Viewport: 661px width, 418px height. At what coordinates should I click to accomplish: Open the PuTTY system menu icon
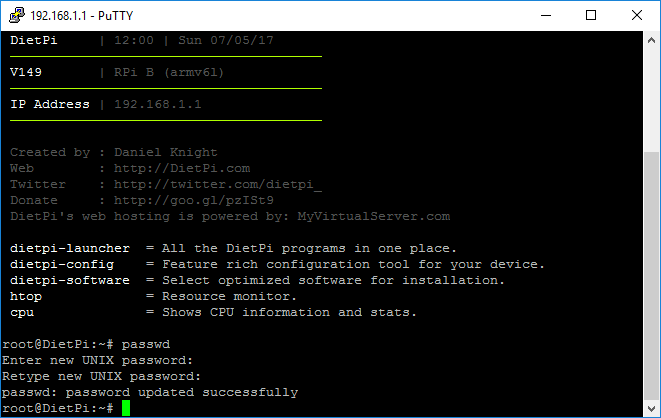[x=17, y=15]
